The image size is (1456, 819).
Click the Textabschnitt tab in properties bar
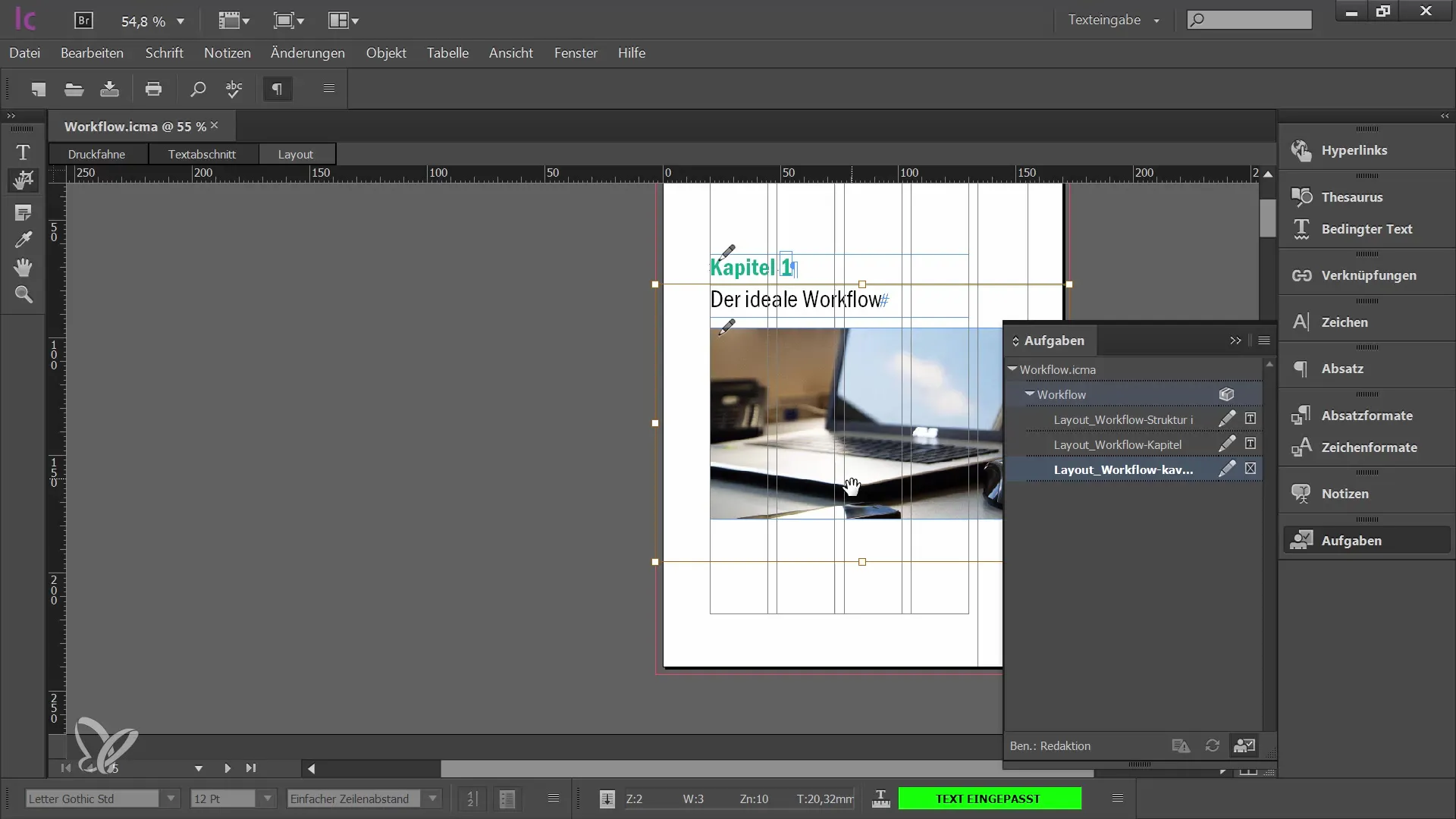(201, 154)
